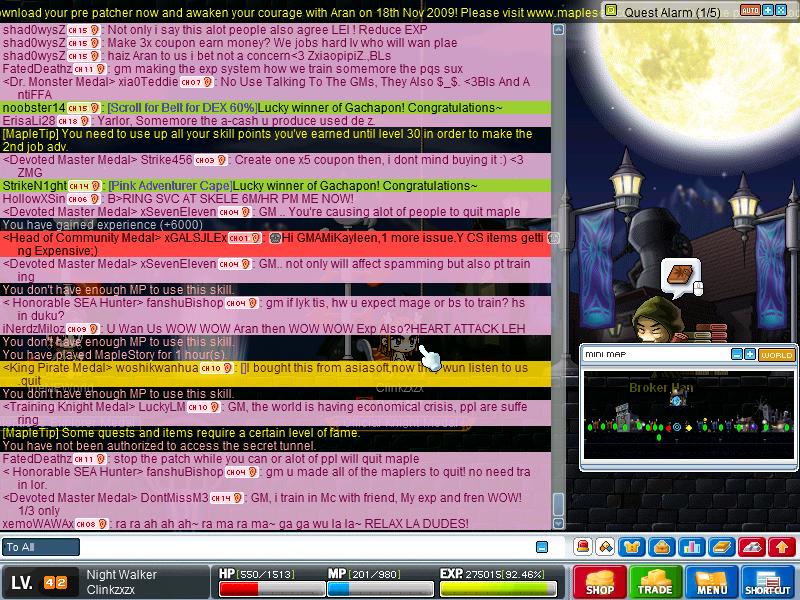Open the 'To All' chat target selector
The image size is (800, 600).
click(41, 547)
